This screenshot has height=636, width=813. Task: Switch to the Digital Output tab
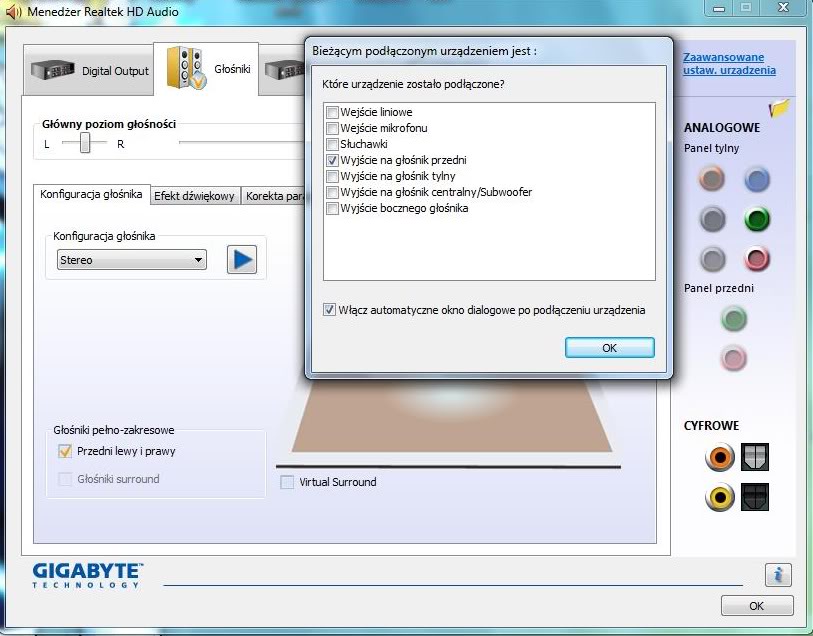[89, 71]
